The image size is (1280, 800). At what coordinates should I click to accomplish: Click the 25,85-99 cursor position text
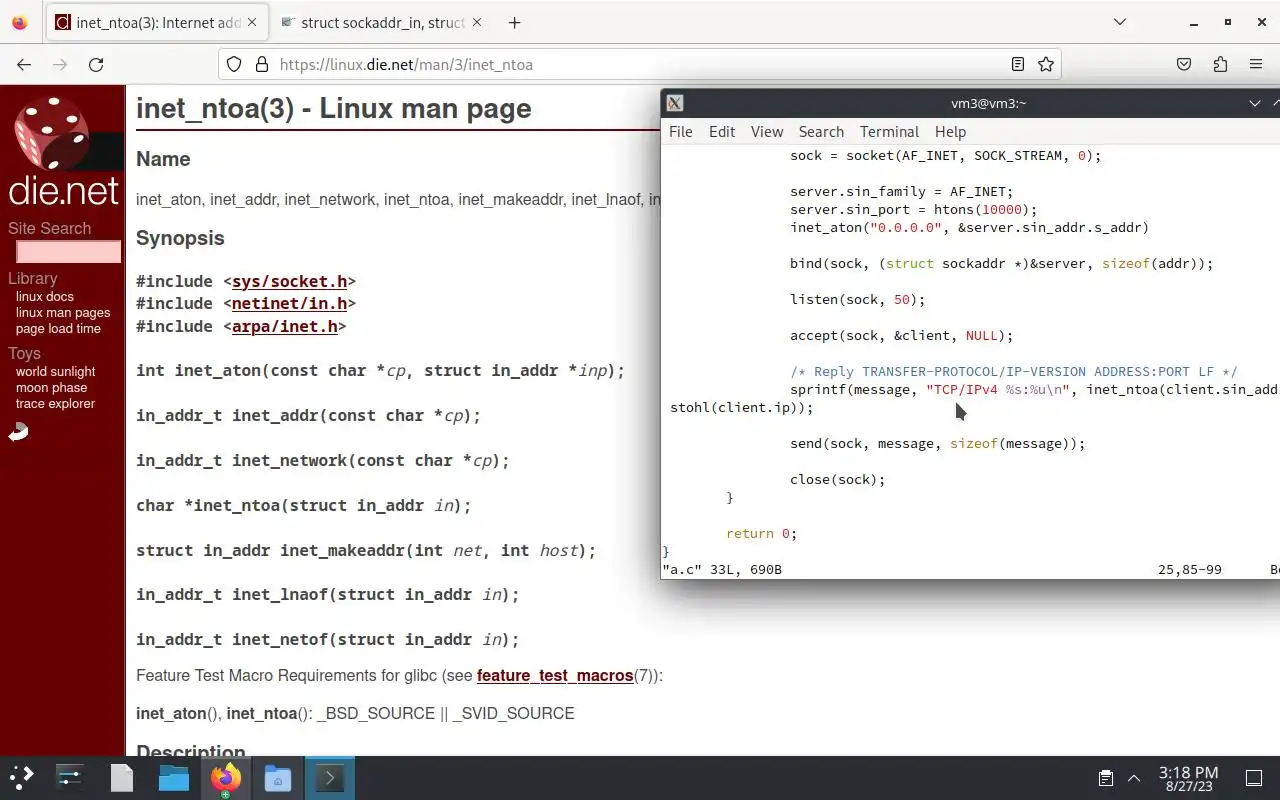click(1190, 570)
